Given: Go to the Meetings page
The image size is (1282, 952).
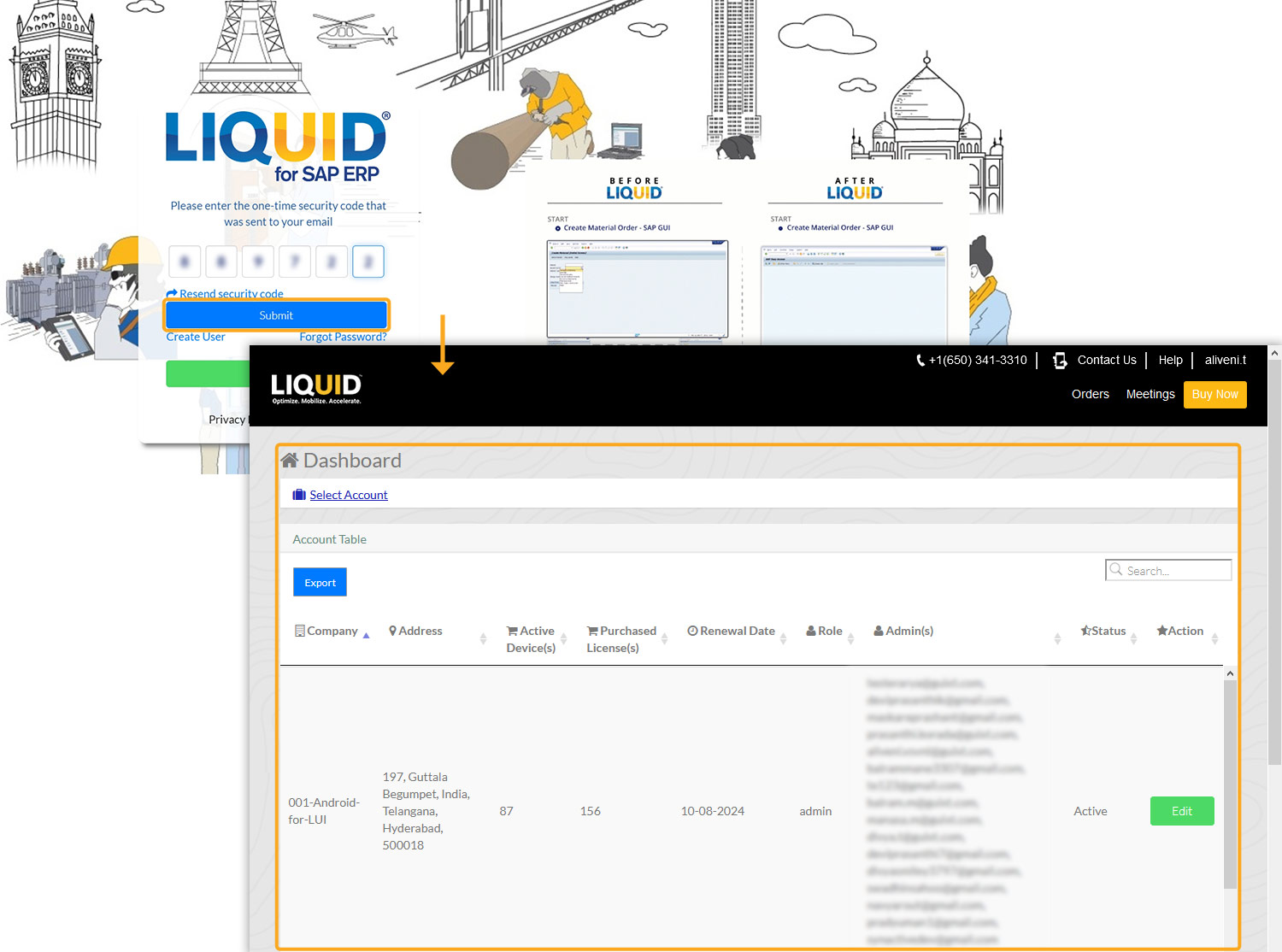Looking at the screenshot, I should coord(1150,394).
